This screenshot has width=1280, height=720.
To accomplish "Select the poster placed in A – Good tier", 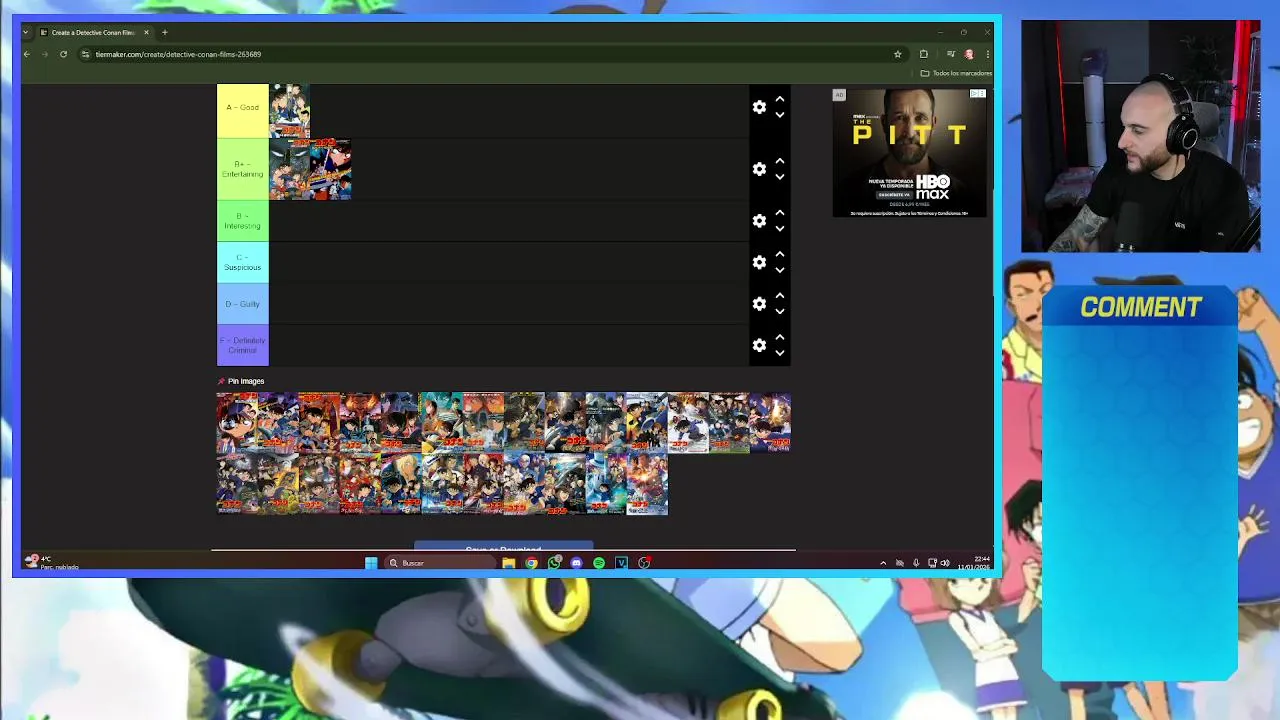I will click(x=290, y=110).
